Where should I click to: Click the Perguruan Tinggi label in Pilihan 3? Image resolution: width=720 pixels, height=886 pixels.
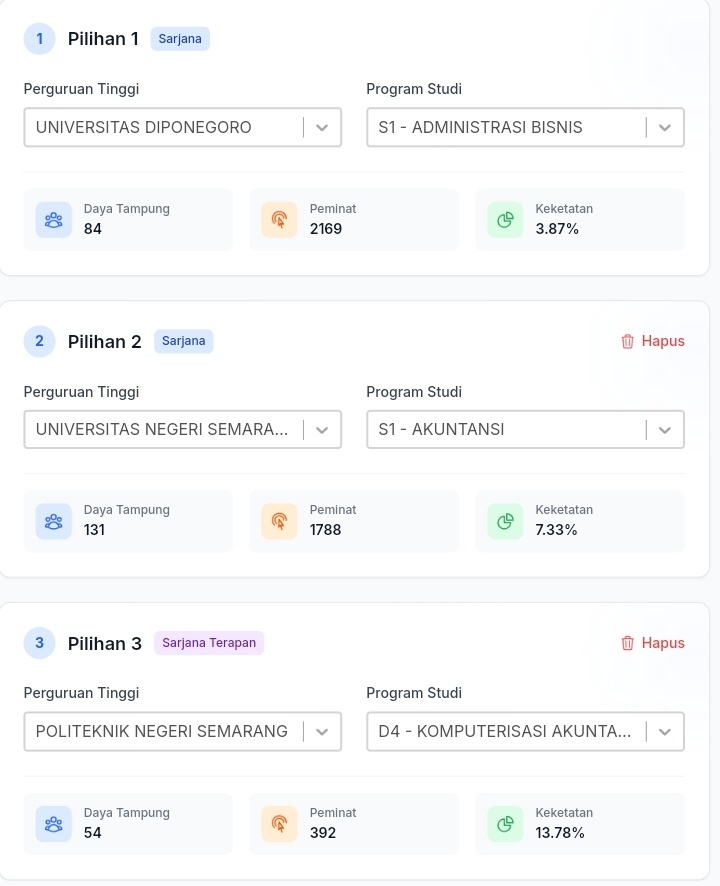pyautogui.click(x=81, y=693)
